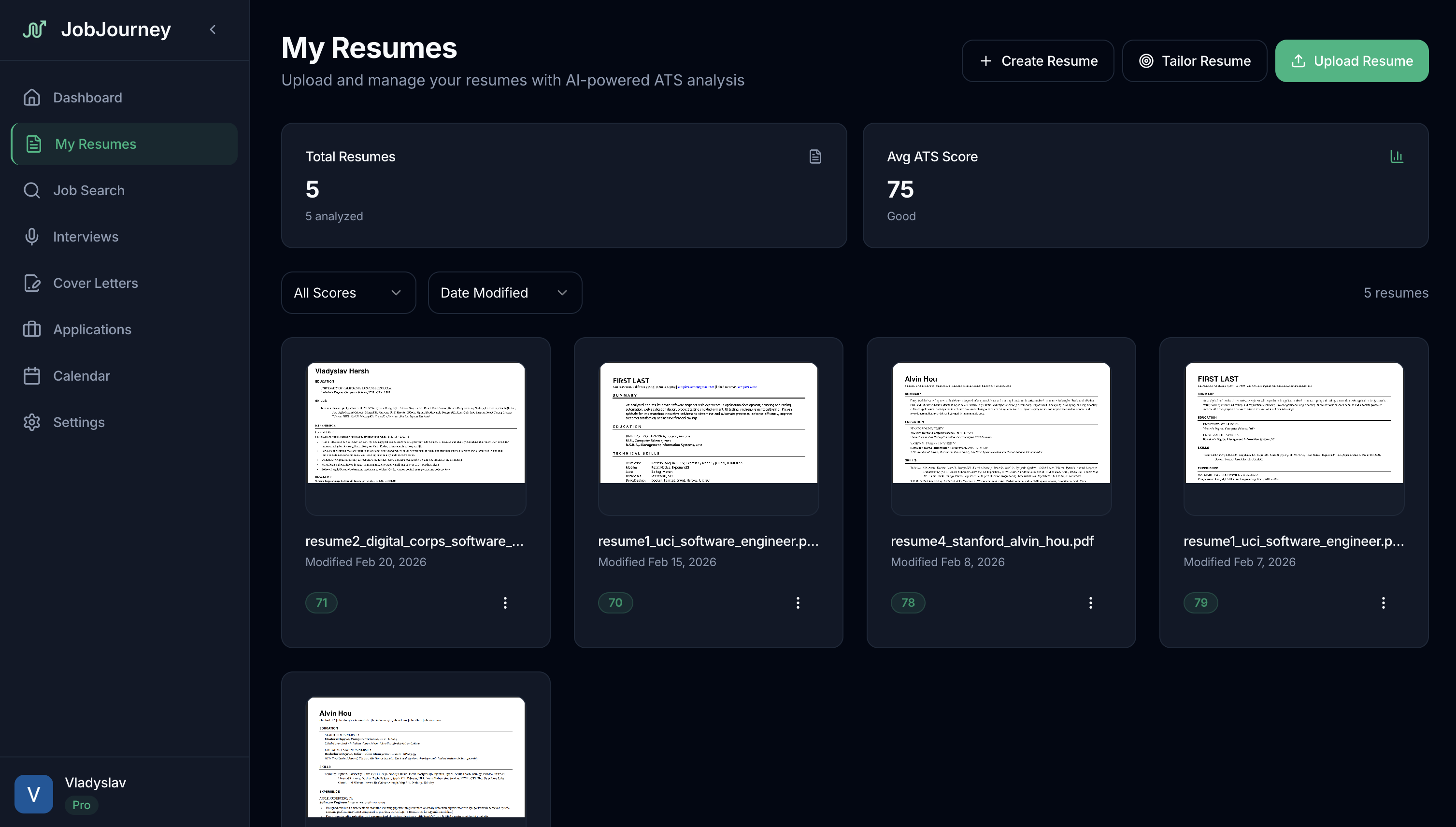
Task: Click the Vladyslav user avatar
Action: (x=33, y=794)
